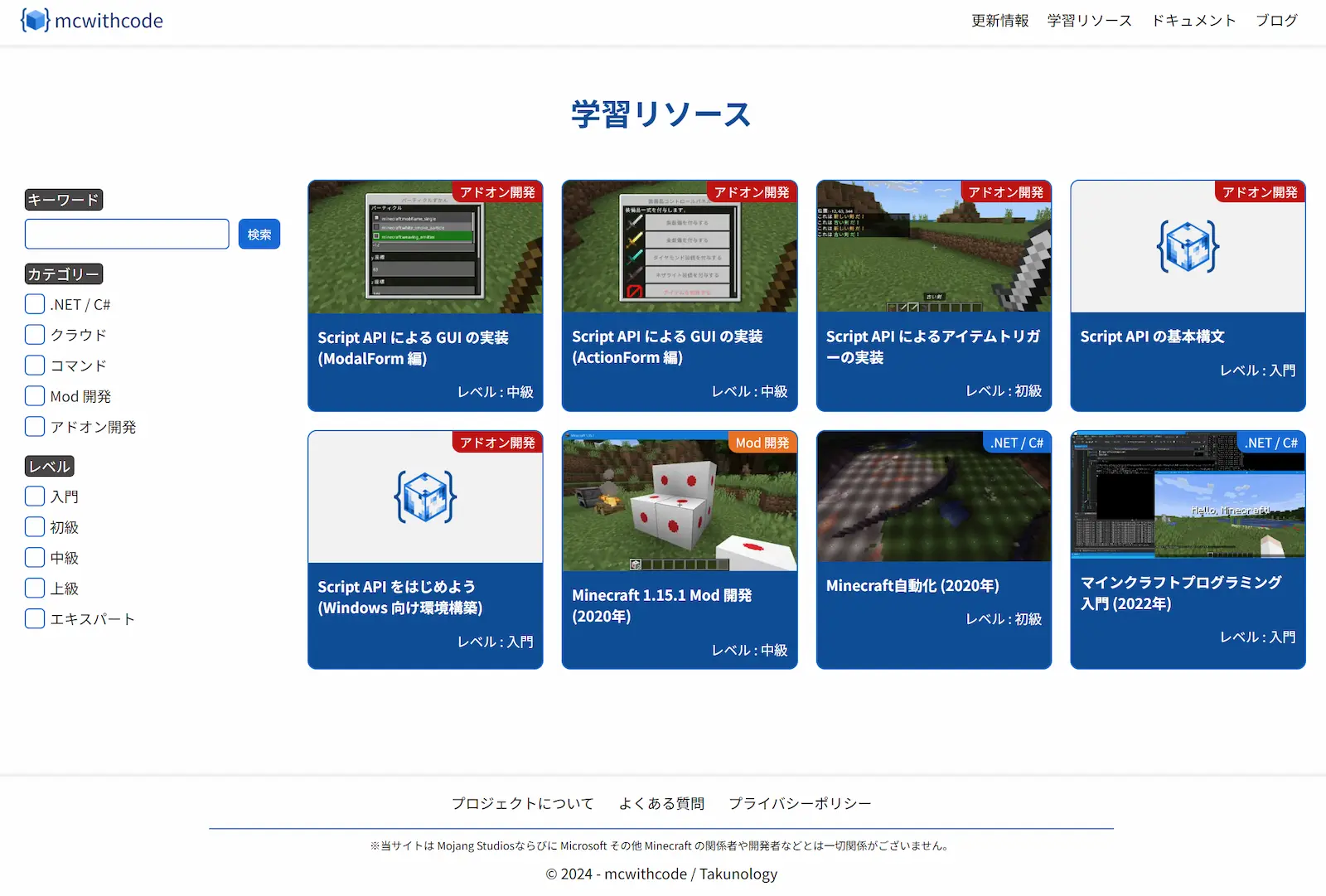The image size is (1326, 896).
Task: Tick the アドオン開発 category checkbox
Action: (35, 427)
